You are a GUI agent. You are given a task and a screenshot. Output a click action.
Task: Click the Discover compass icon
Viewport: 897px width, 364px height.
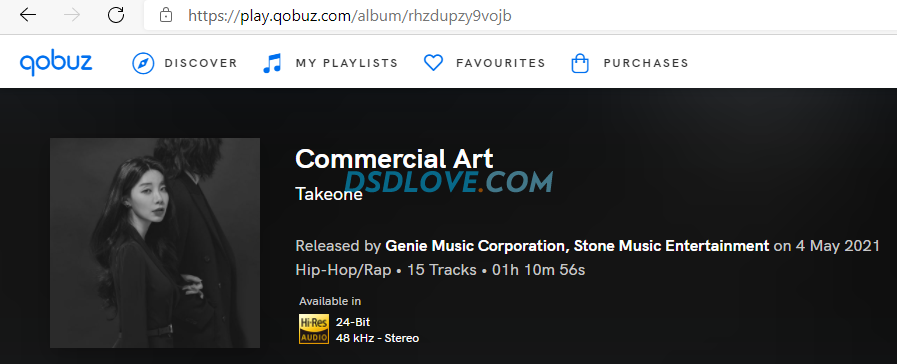tap(143, 63)
